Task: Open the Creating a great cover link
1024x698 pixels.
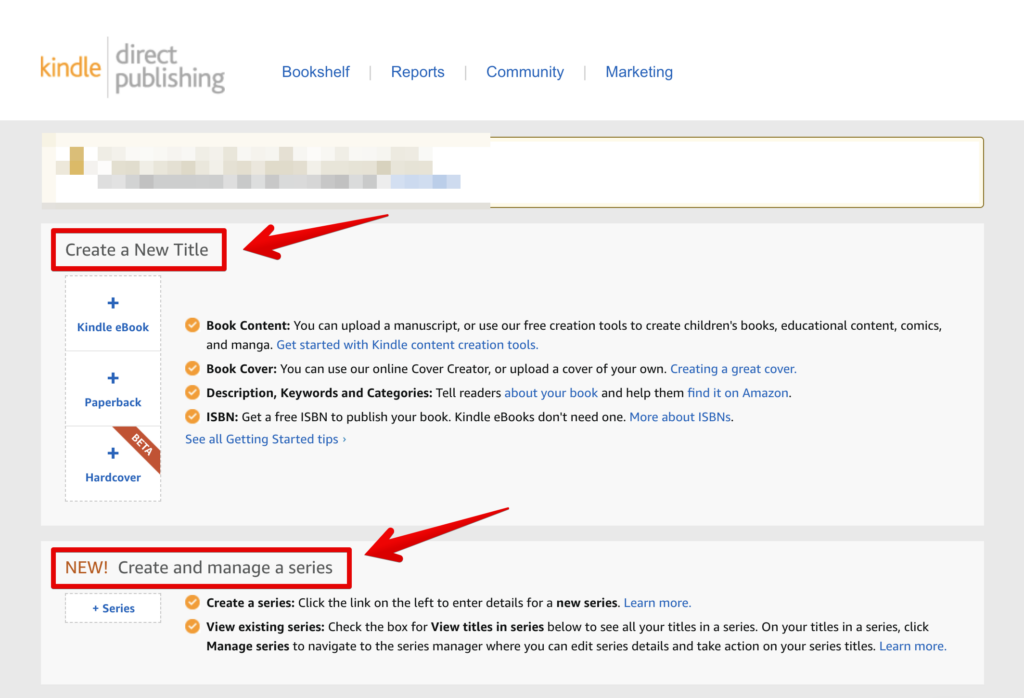Action: coord(733,369)
